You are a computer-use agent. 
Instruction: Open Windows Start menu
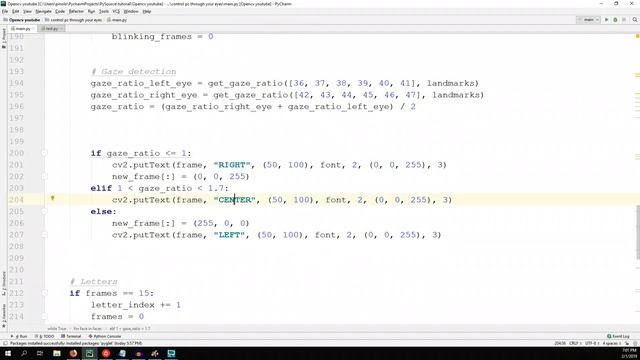pyautogui.click(x=7, y=353)
